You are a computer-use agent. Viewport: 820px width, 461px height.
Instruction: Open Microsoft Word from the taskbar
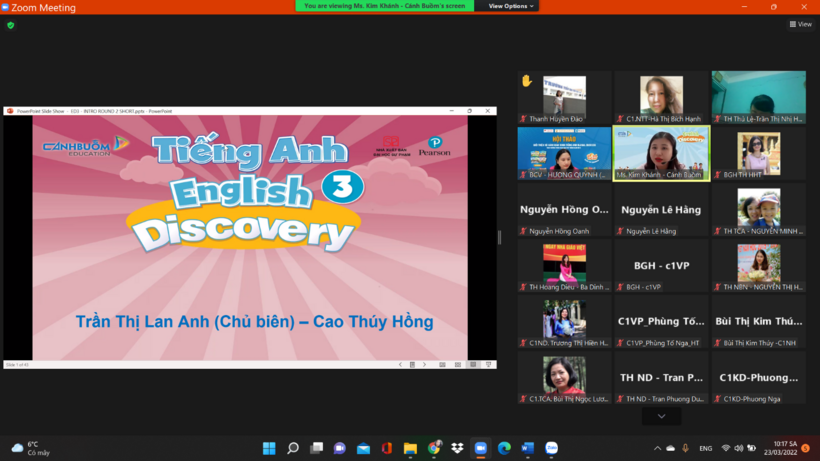click(x=528, y=448)
